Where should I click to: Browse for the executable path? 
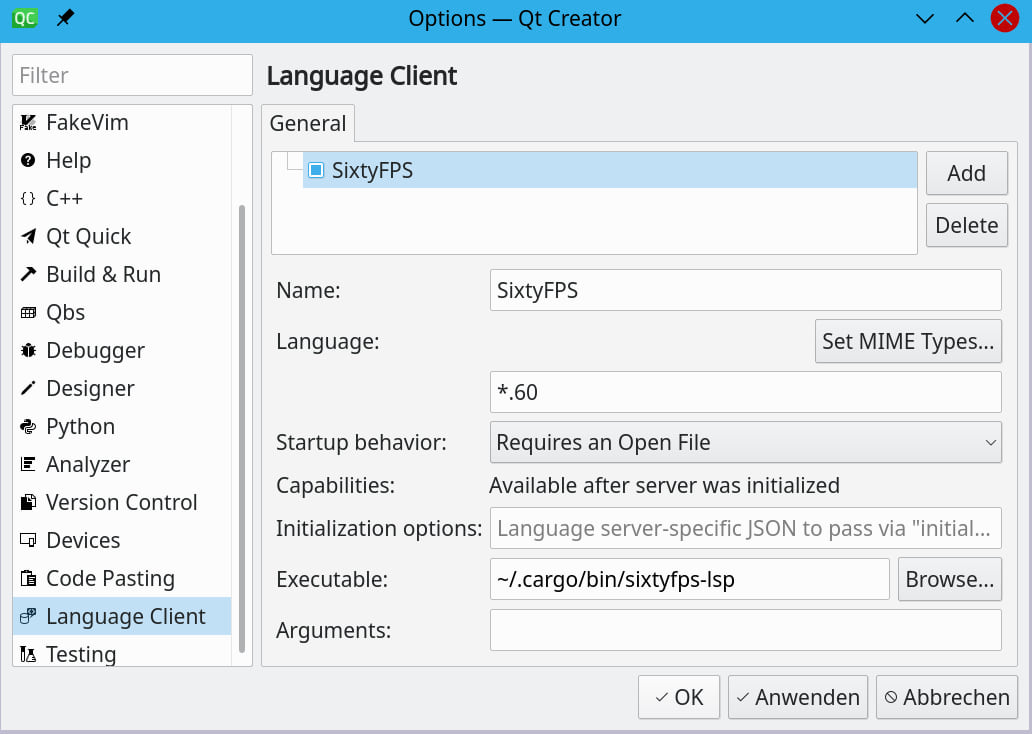950,579
